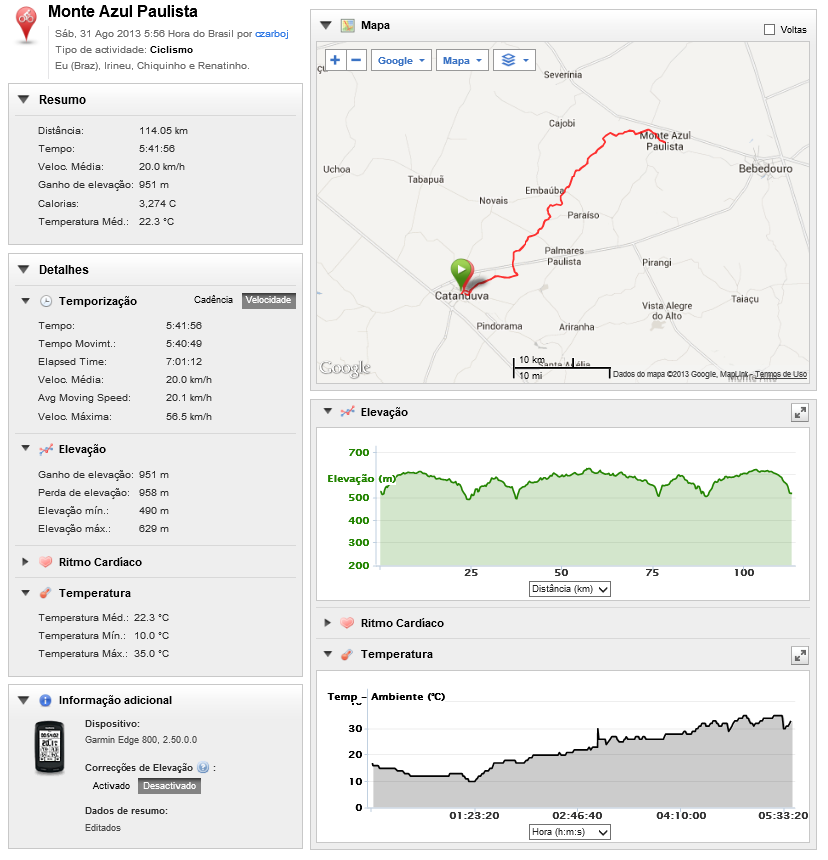This screenshot has width=828, height=860.
Task: Open the Google map provider menu
Action: pyautogui.click(x=400, y=60)
